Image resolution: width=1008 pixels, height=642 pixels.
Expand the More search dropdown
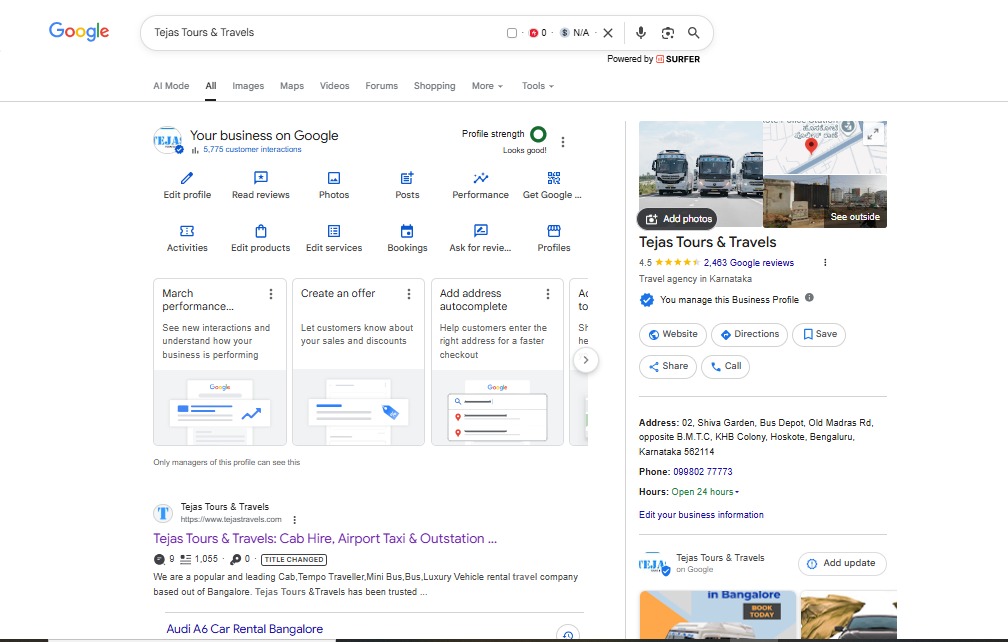point(487,85)
